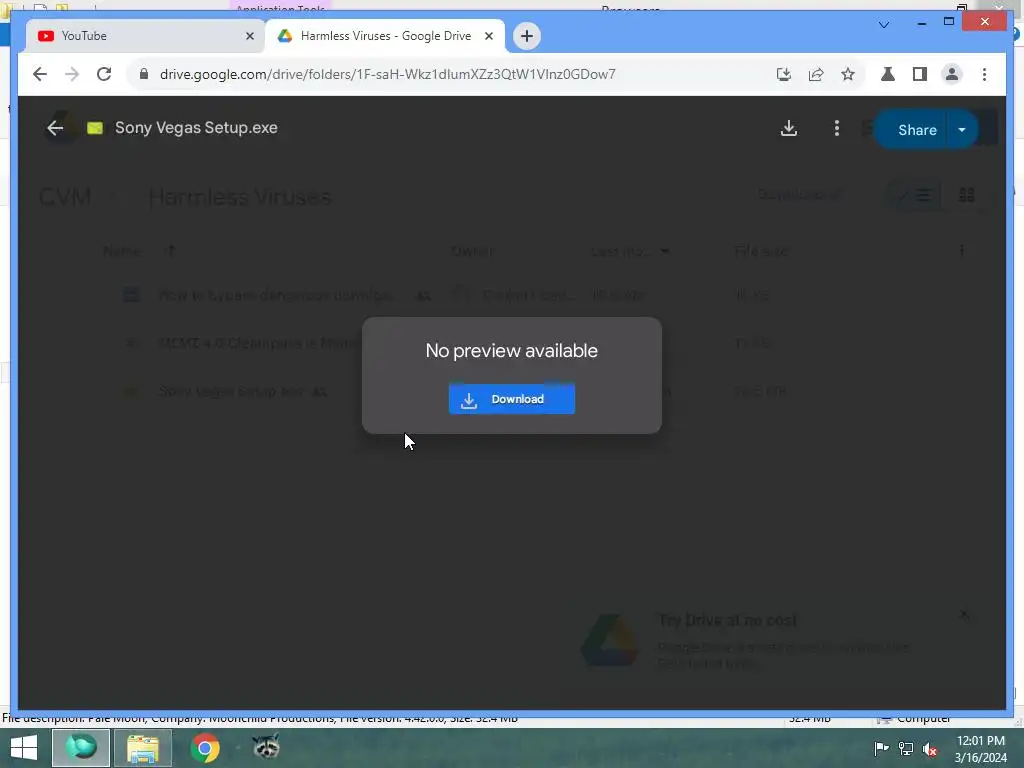Toggle the browser side panel
Image resolution: width=1024 pixels, height=768 pixels.
pos(920,74)
